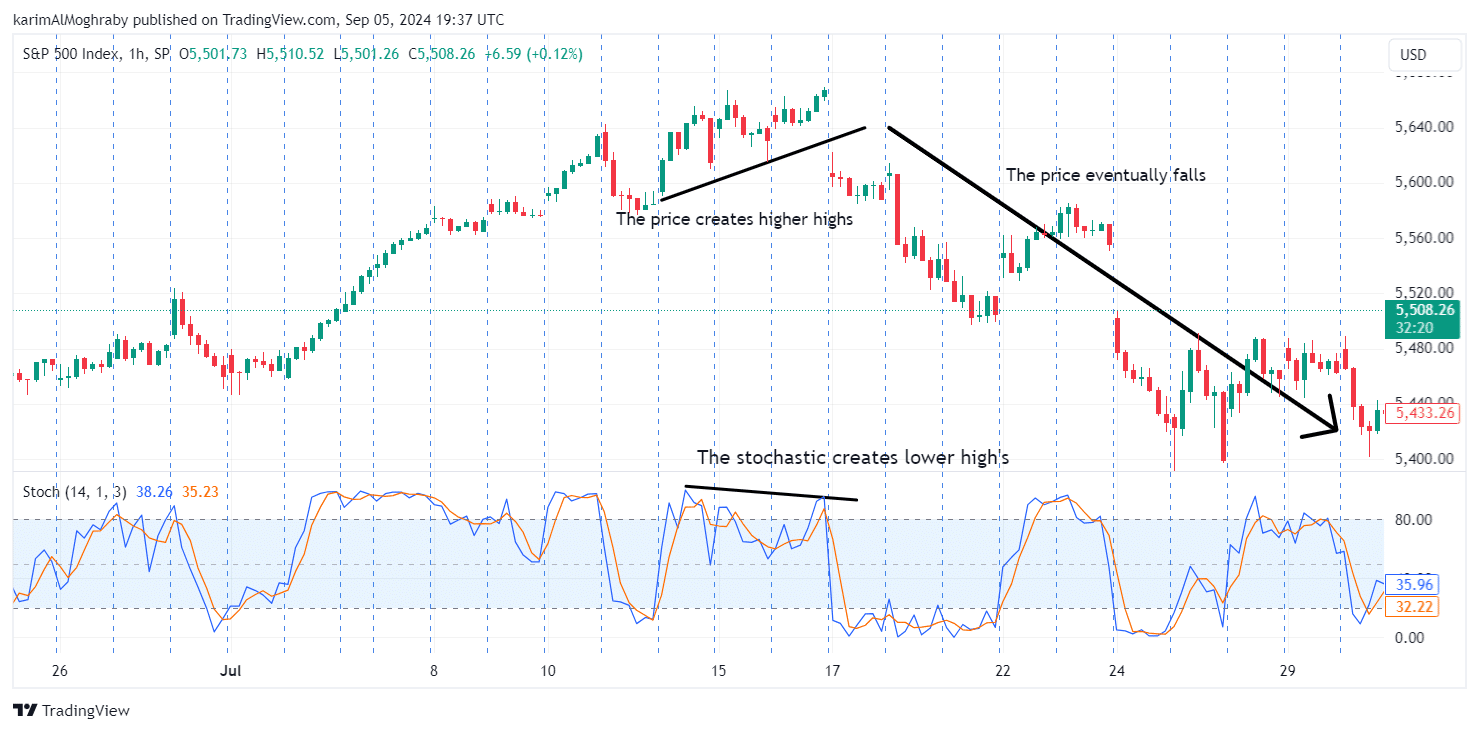Image resolution: width=1479 pixels, height=732 pixels.
Task: Click the orange 32.22 stochastic axis label
Action: click(1411, 606)
